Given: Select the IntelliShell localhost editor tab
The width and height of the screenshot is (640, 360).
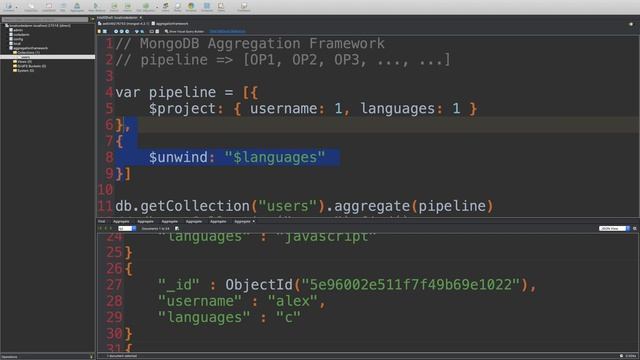Looking at the screenshot, I should pyautogui.click(x=118, y=18).
